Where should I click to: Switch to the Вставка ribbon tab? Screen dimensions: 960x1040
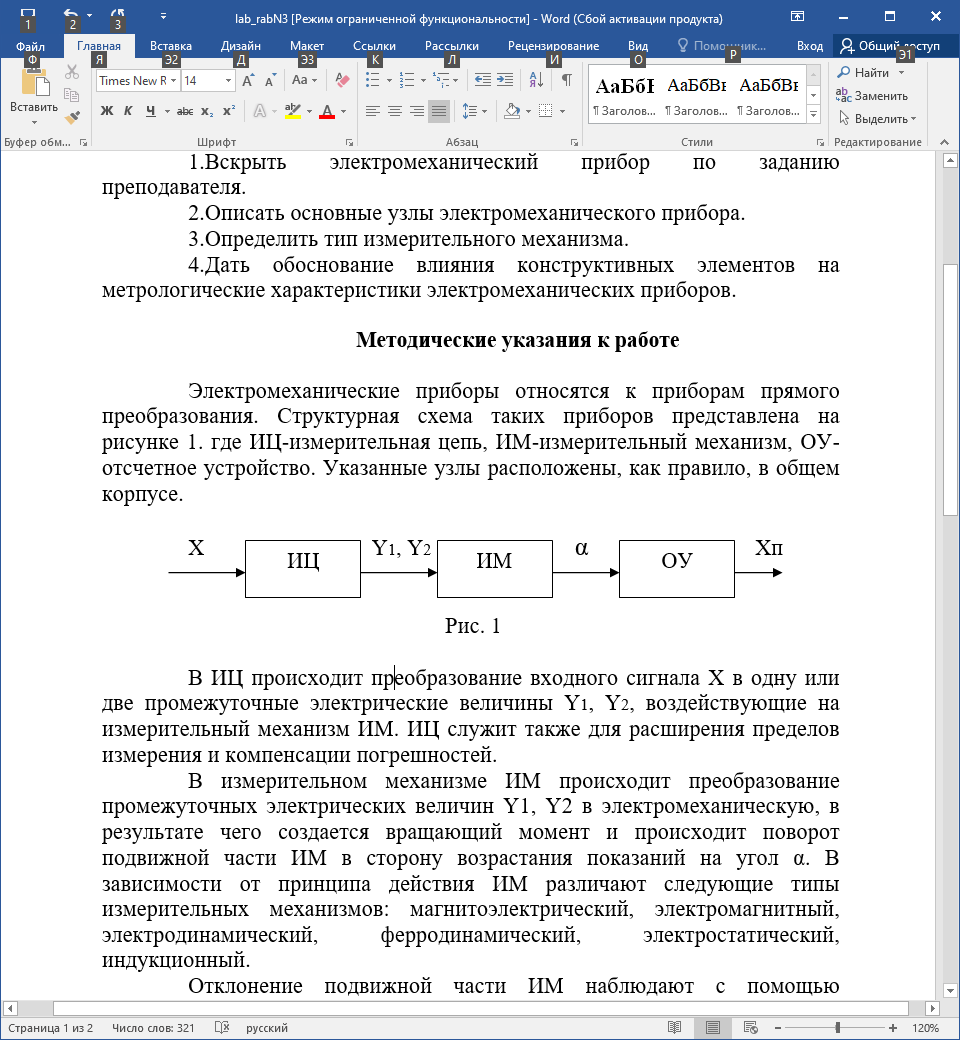coord(171,46)
